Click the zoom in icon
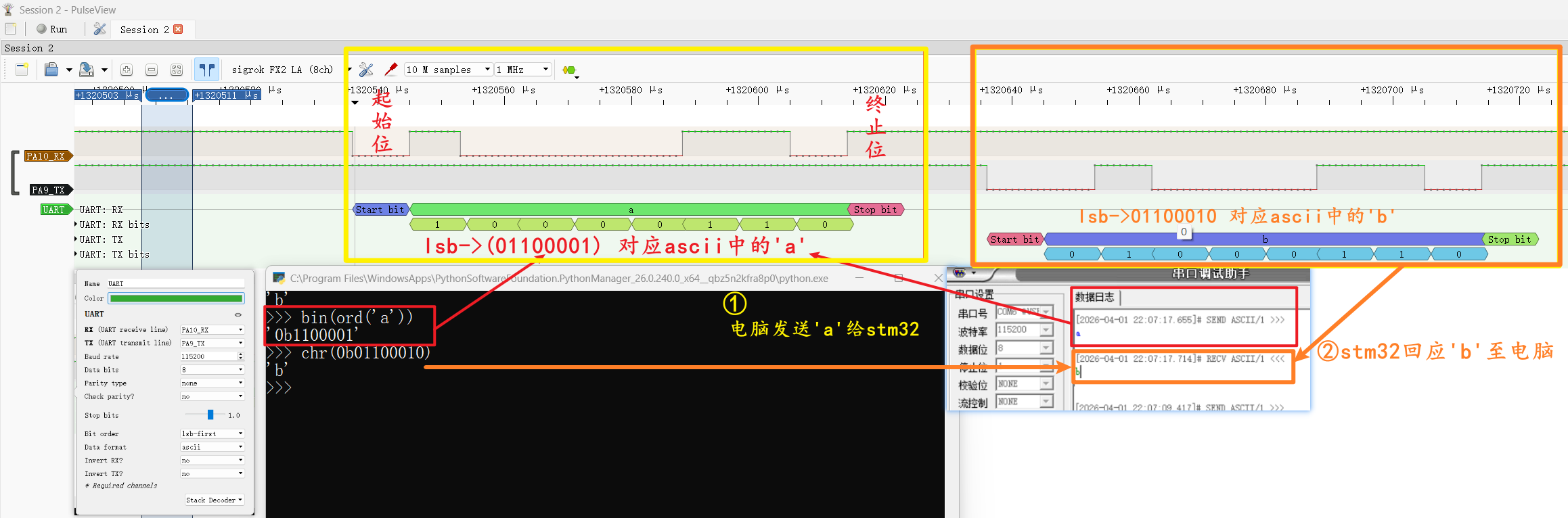 pos(127,70)
